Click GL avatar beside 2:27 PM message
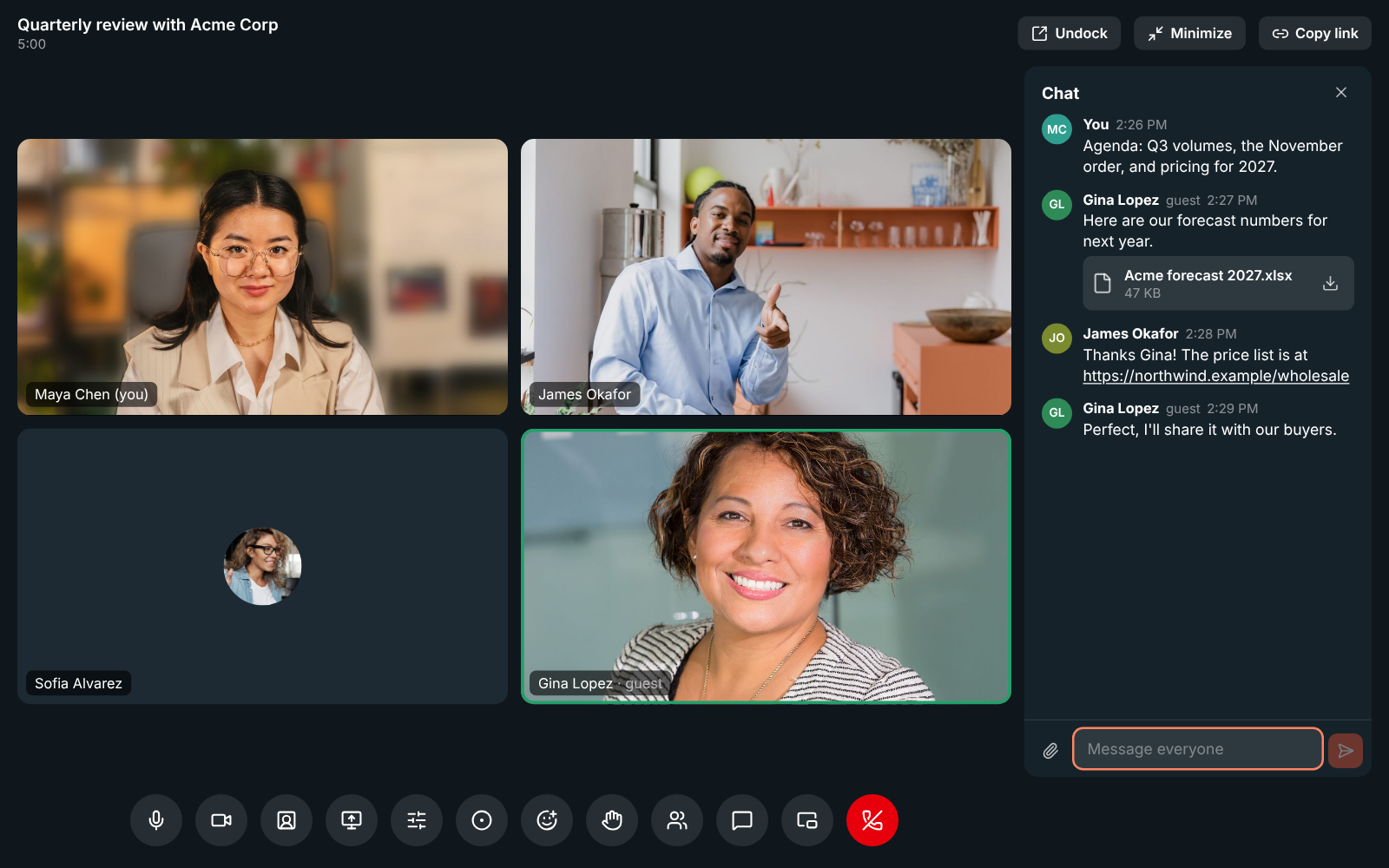 point(1057,205)
